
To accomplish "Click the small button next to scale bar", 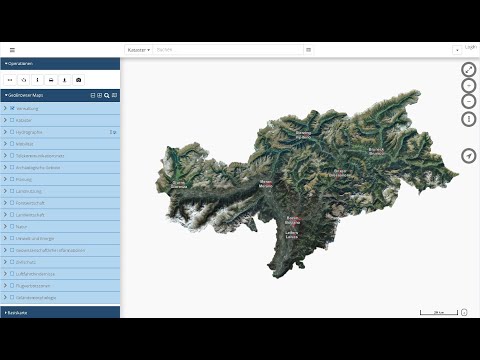I will (x=464, y=312).
